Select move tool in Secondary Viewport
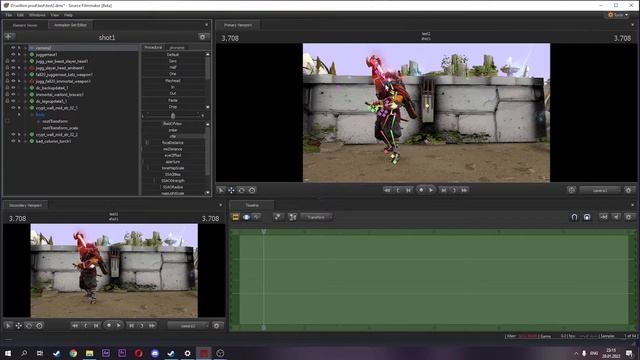 [18, 326]
